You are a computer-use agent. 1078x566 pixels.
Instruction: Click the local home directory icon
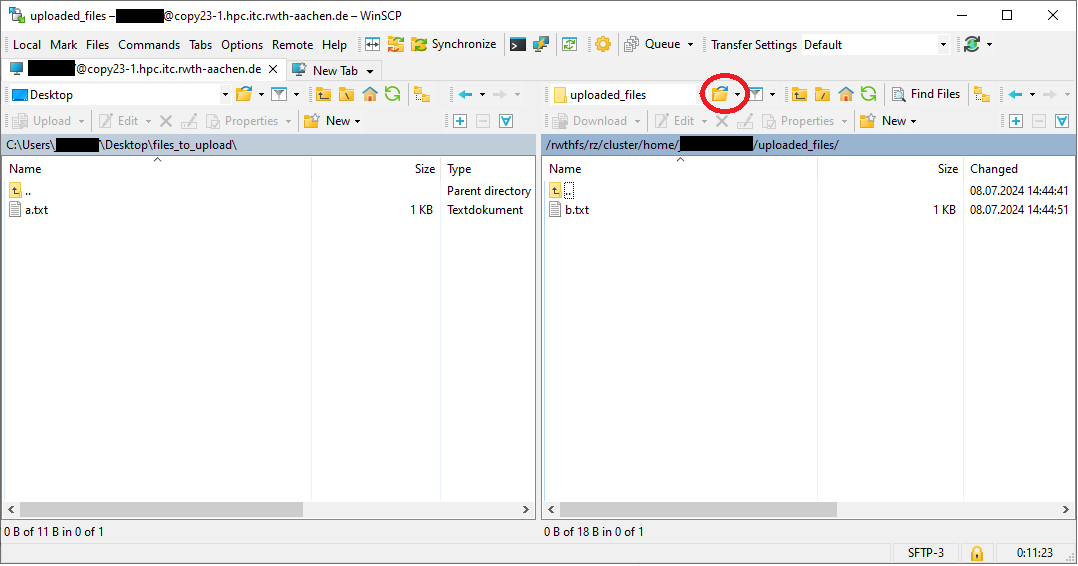tap(370, 94)
